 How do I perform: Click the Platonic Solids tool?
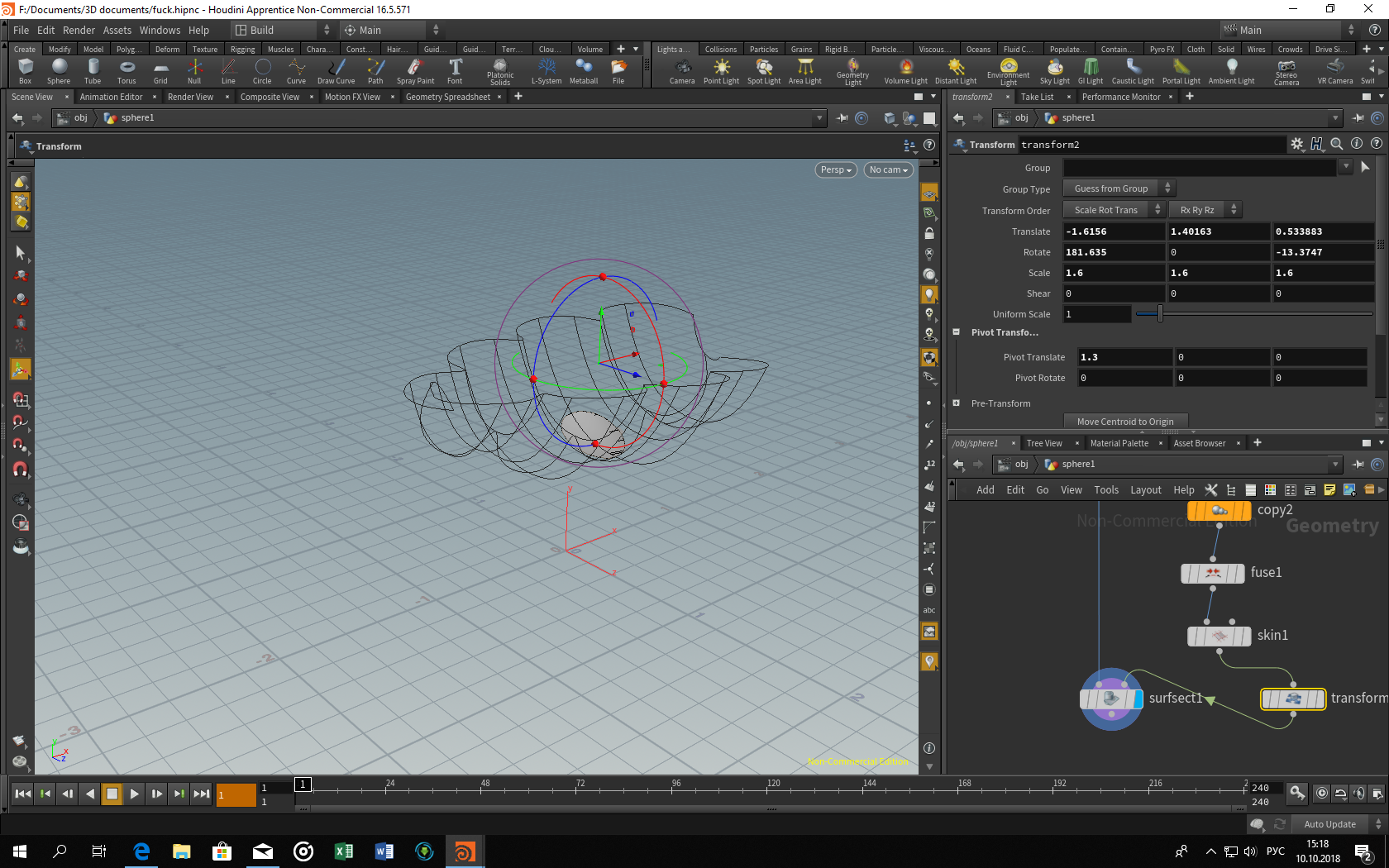(500, 71)
